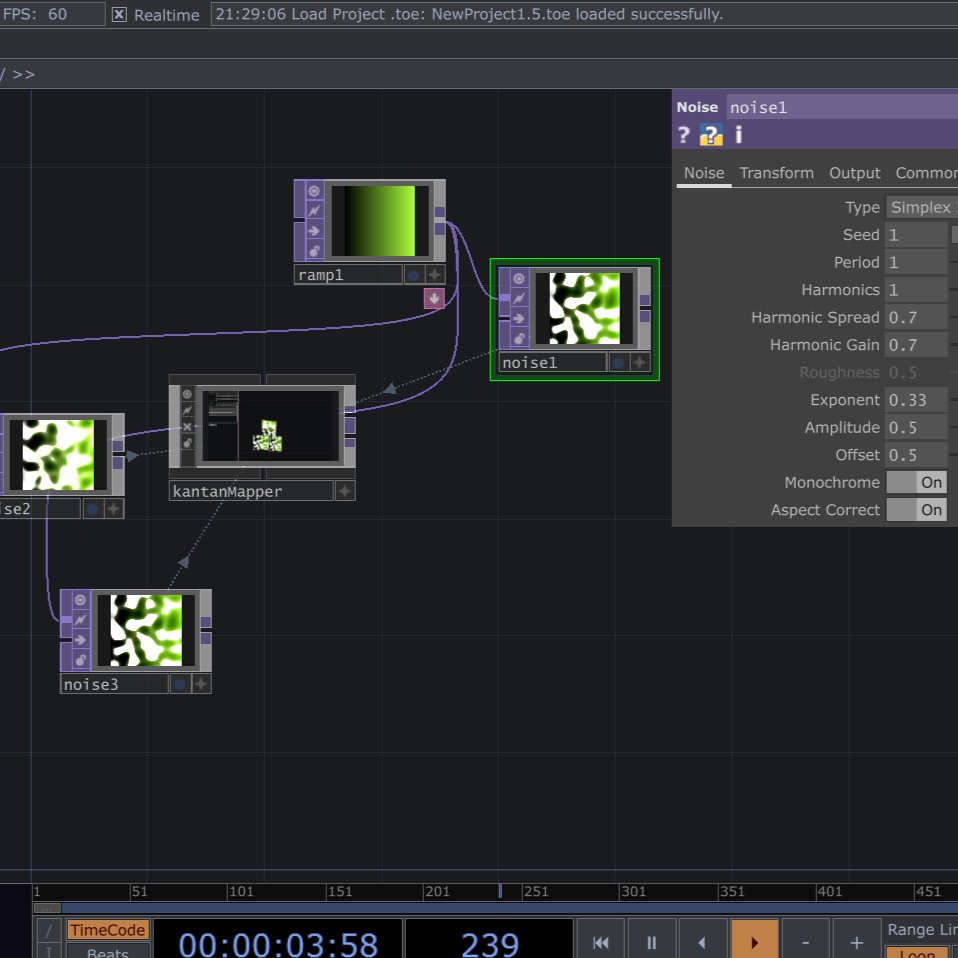
Task: Toggle the viewer flag on ramp1 node
Action: (315, 191)
